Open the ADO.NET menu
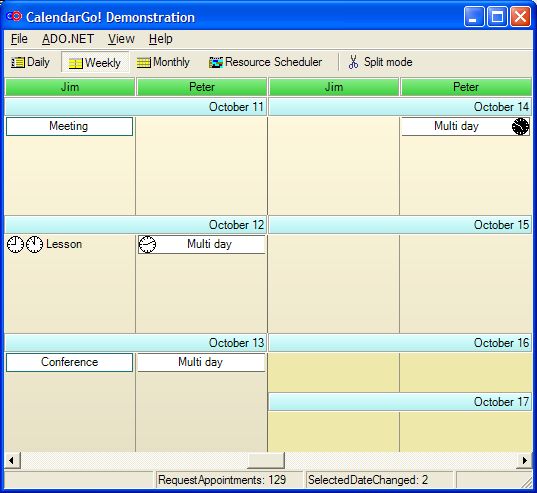The height and width of the screenshot is (493, 537). [68, 39]
